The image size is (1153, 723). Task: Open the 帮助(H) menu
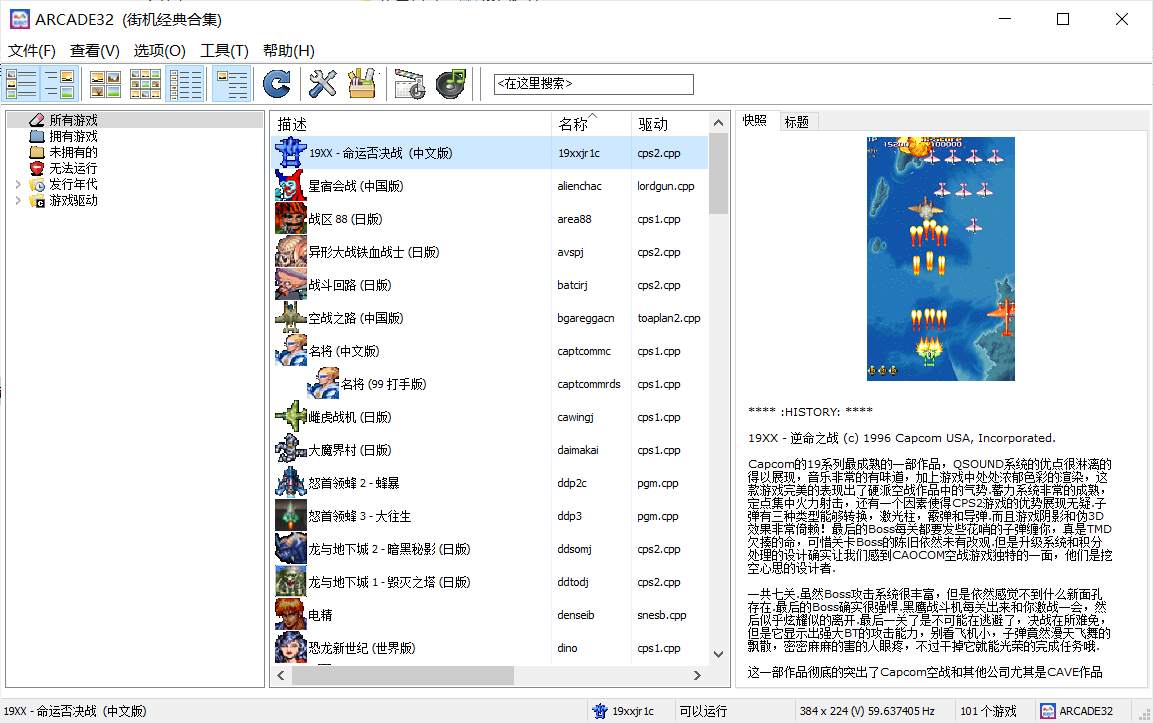coord(288,50)
